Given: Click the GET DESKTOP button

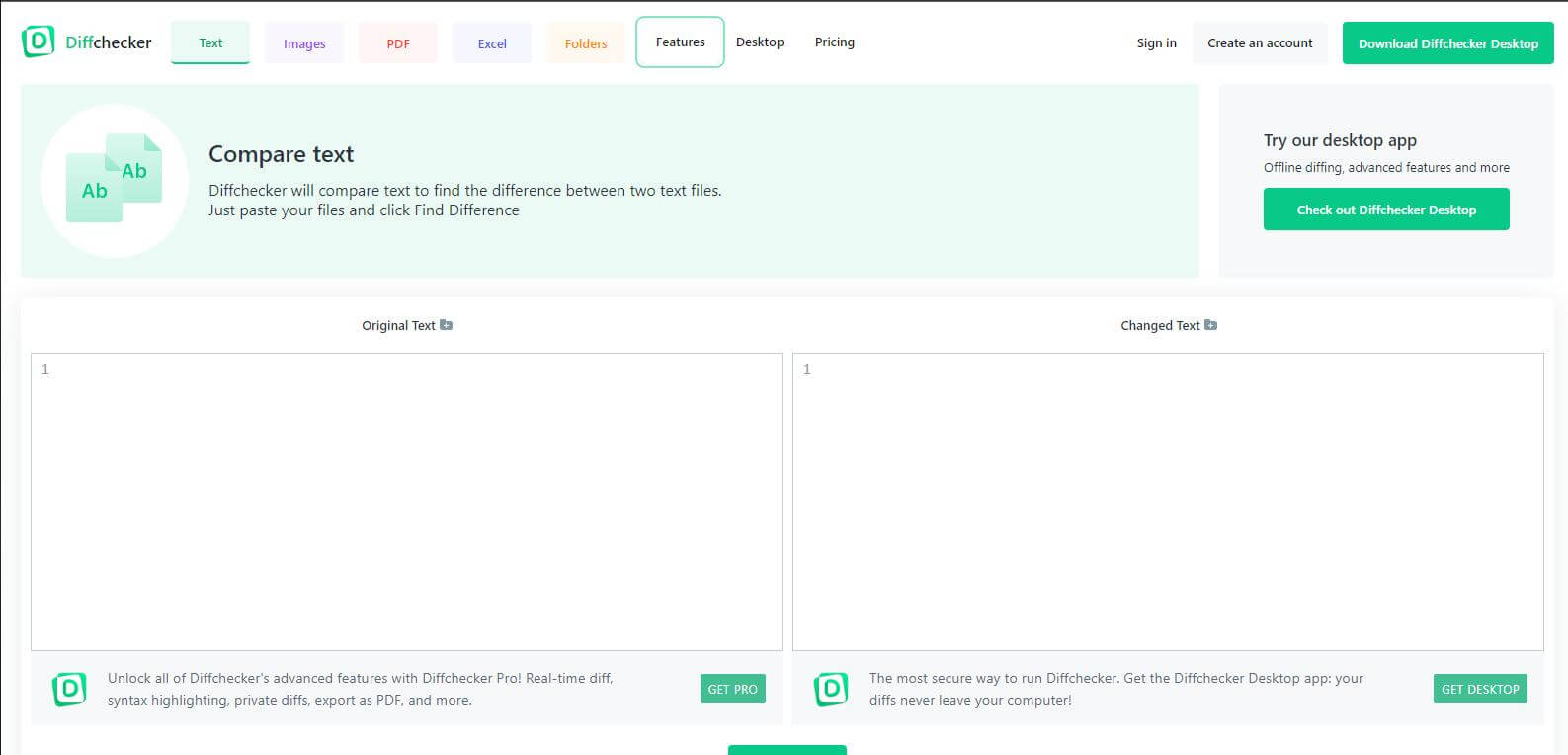Looking at the screenshot, I should [x=1480, y=689].
